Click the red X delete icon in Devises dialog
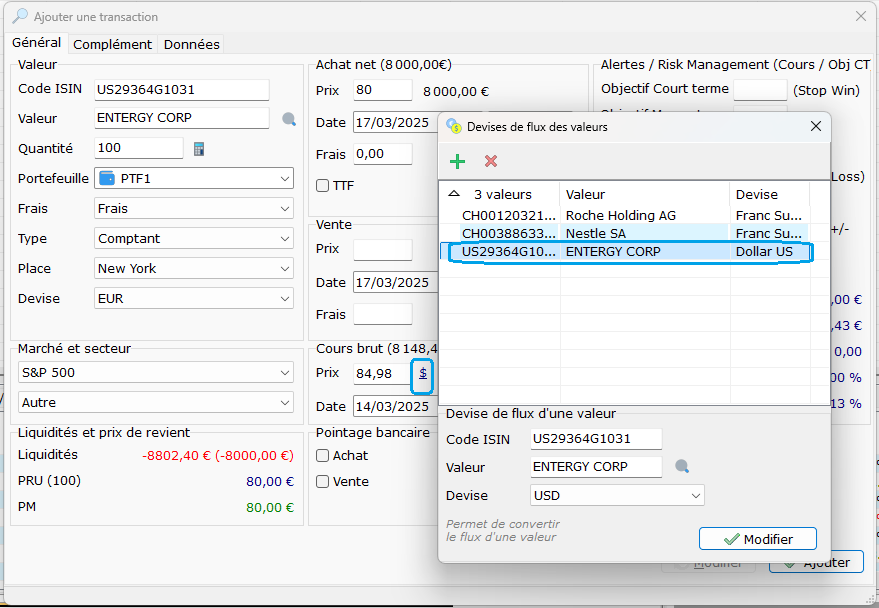 (491, 161)
